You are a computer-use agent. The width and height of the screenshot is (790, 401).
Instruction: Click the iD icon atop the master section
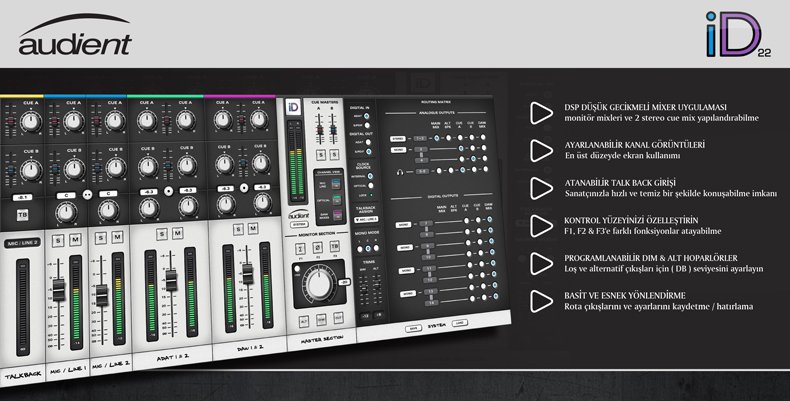[x=293, y=107]
